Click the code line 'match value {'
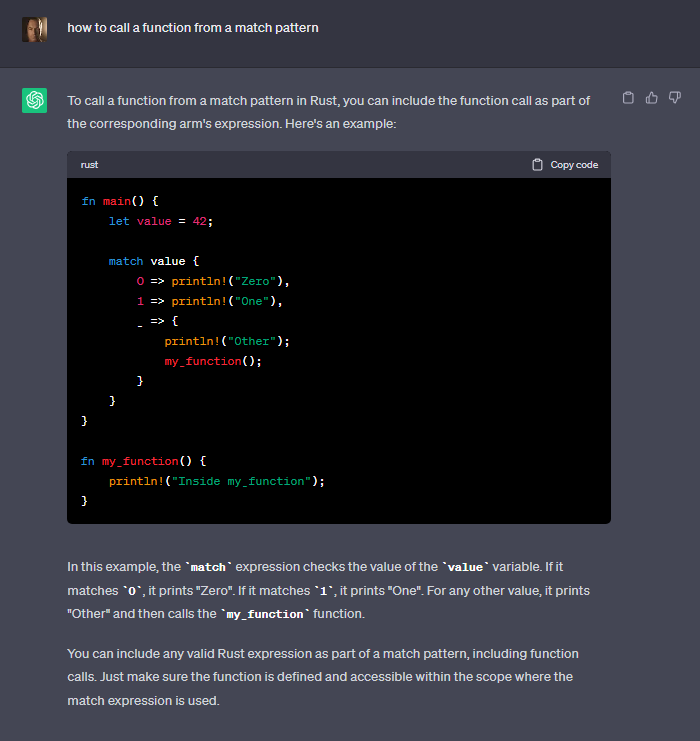This screenshot has width=700, height=741. coord(154,261)
